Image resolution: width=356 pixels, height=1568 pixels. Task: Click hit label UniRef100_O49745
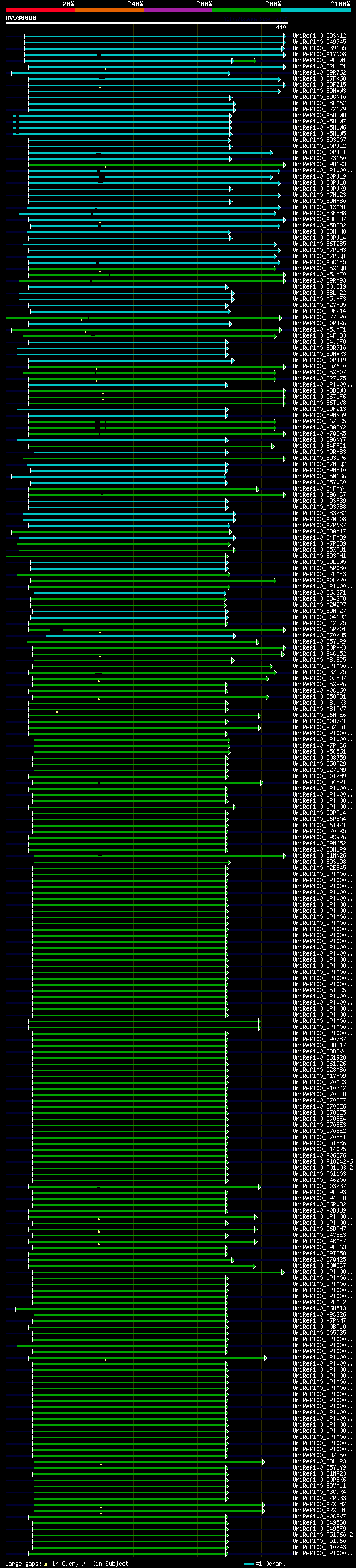[319, 42]
